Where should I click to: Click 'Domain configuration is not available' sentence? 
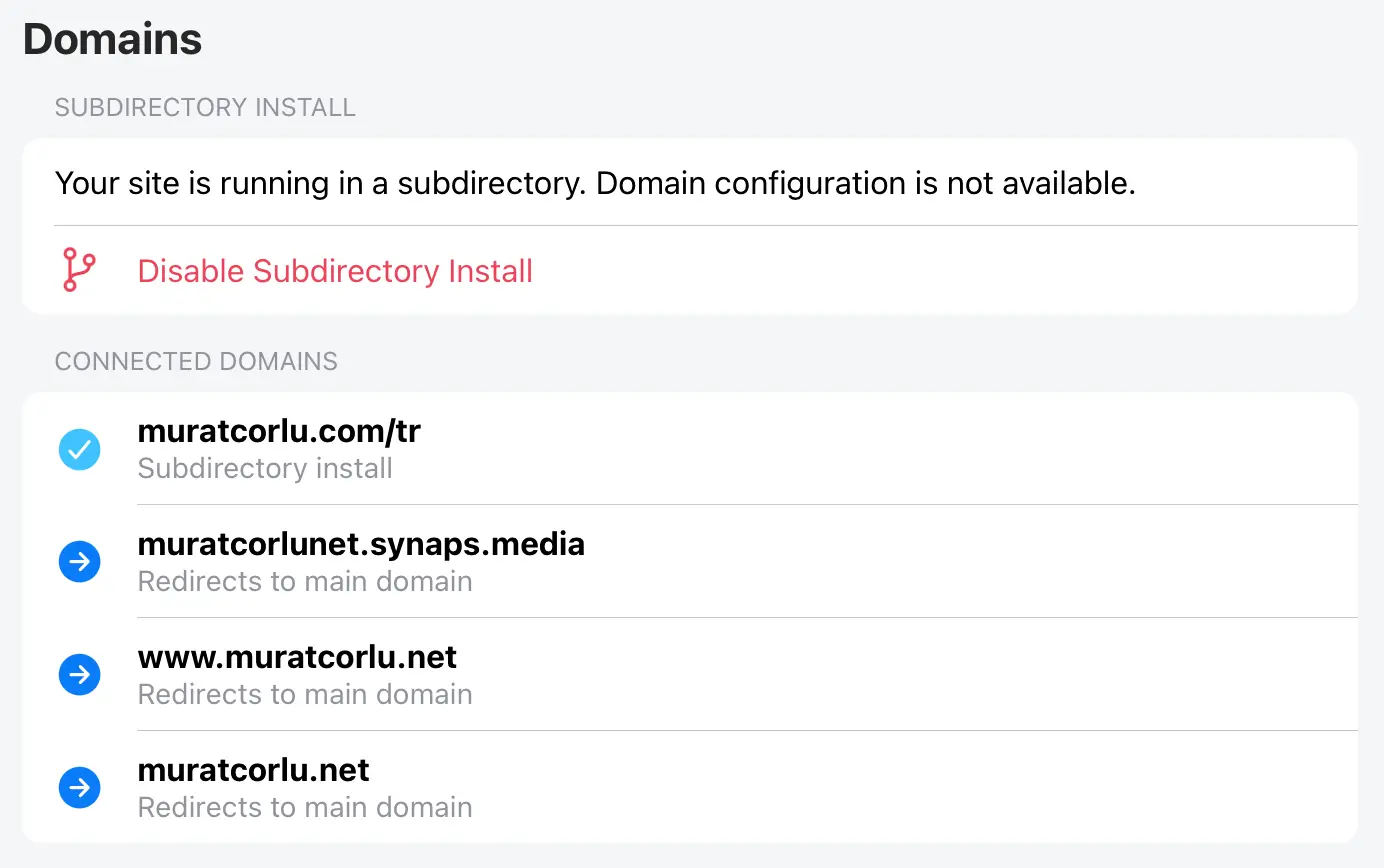coord(866,184)
